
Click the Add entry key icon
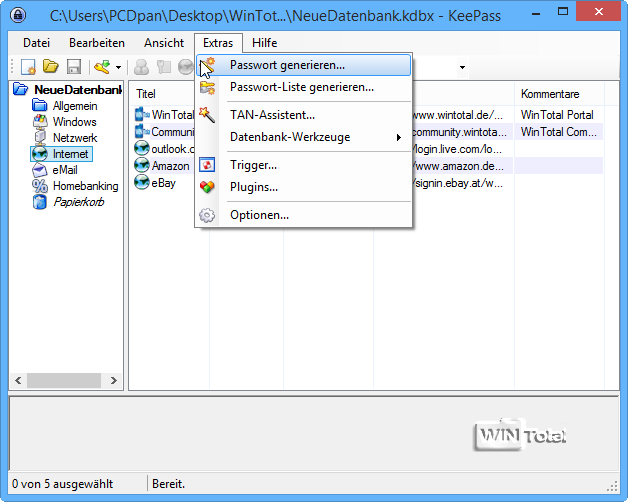(102, 67)
